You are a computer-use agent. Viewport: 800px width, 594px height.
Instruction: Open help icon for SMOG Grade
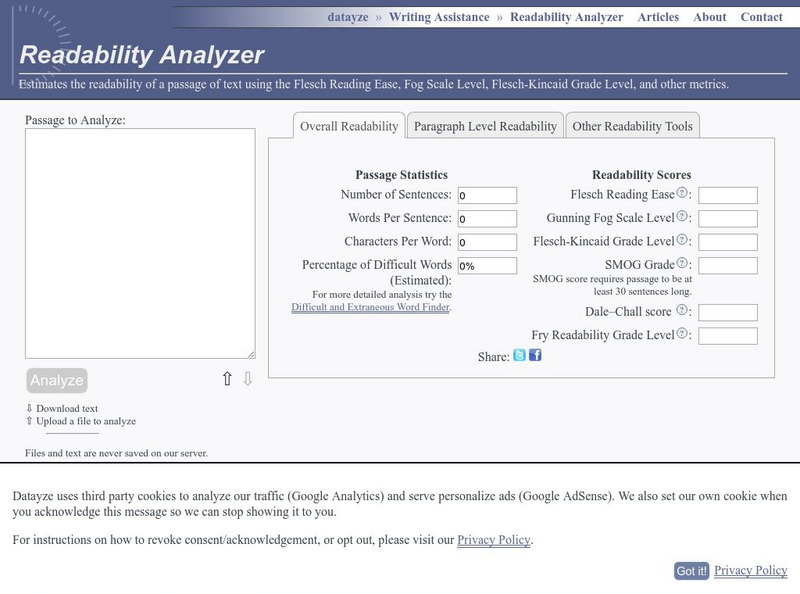(x=682, y=263)
